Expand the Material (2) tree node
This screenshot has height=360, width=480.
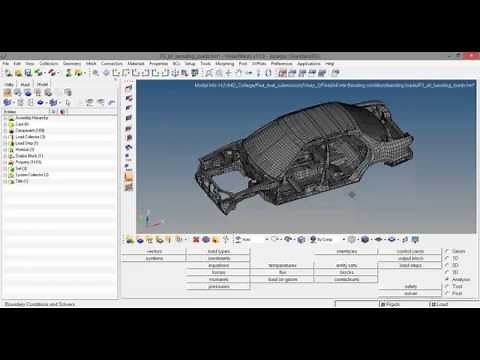point(5,149)
